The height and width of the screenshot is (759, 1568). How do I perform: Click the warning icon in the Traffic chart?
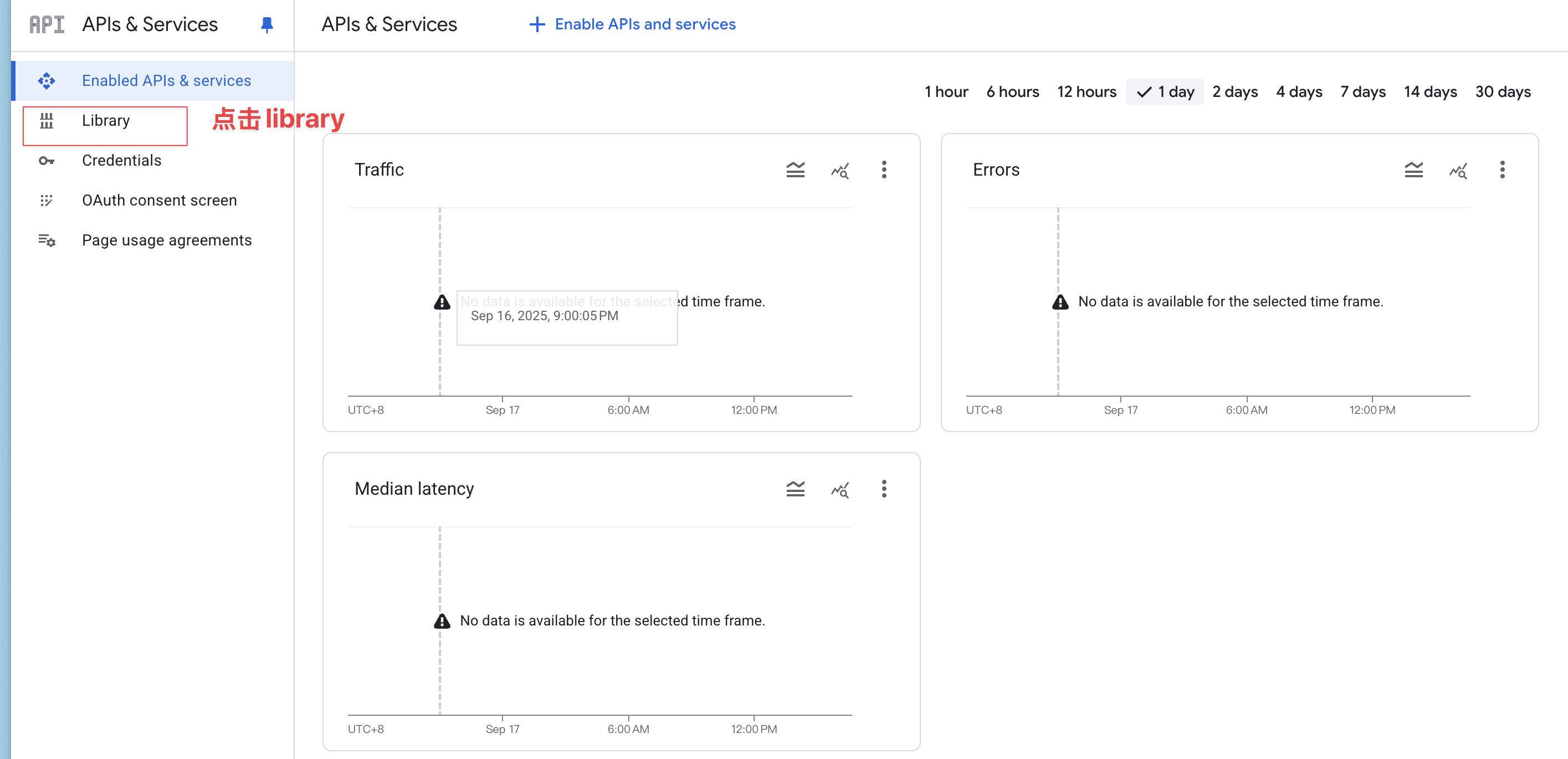(x=442, y=302)
